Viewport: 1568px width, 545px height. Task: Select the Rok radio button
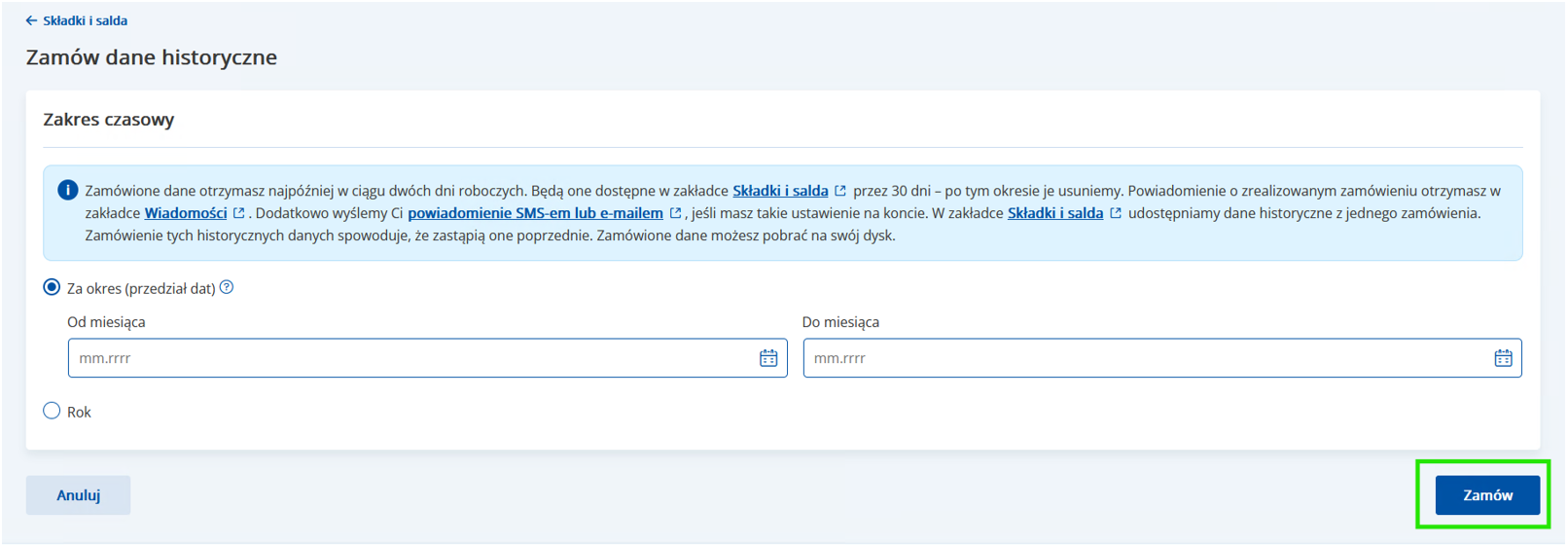[x=52, y=411]
